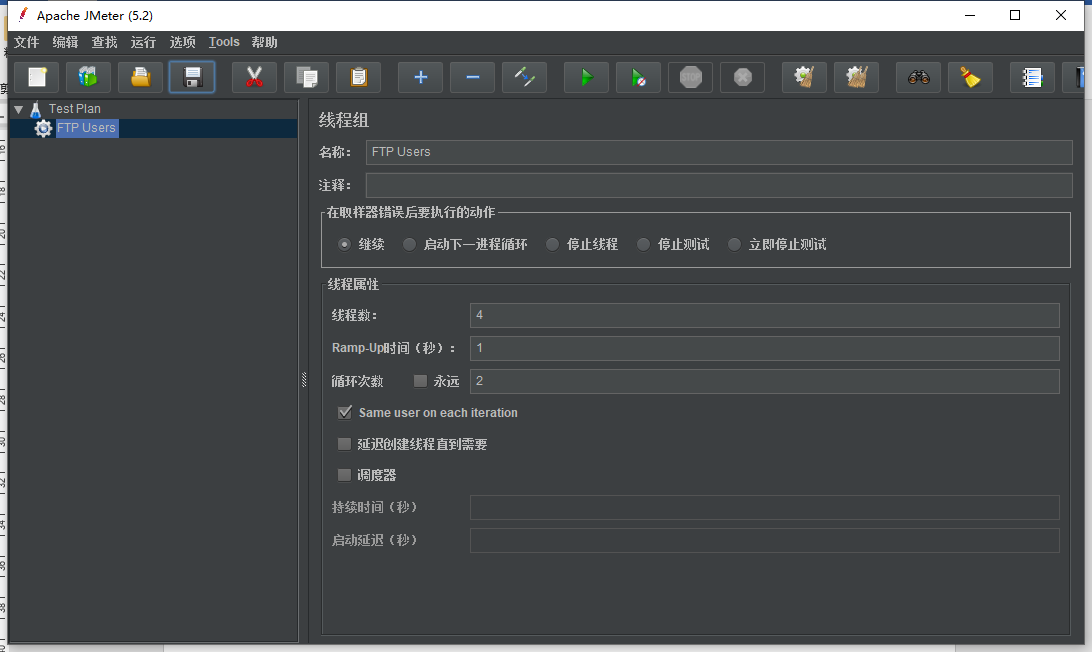Image resolution: width=1092 pixels, height=652 pixels.
Task: Uncheck Same user on each iteration
Action: tap(345, 412)
